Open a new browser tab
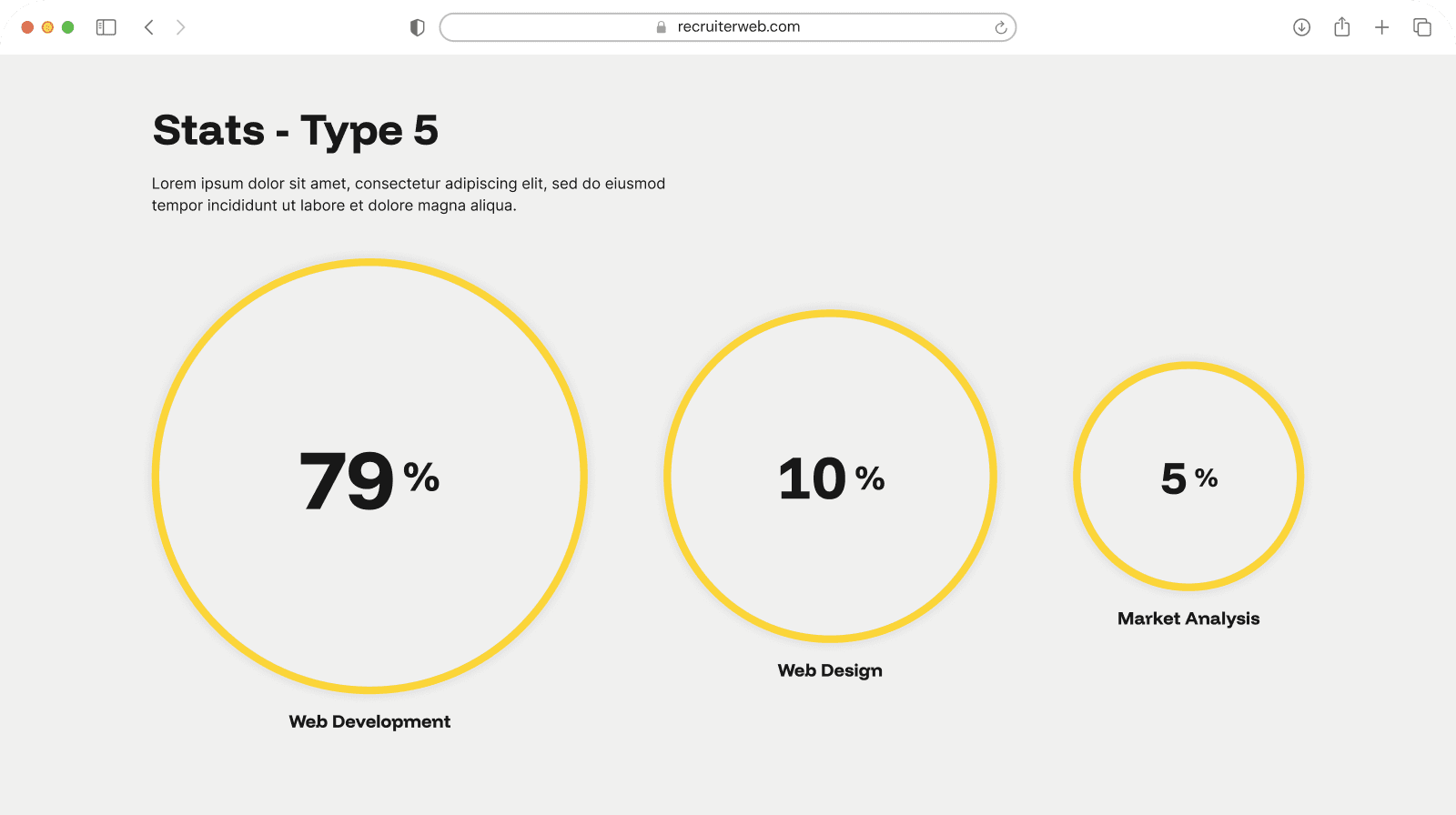 pyautogui.click(x=1381, y=27)
